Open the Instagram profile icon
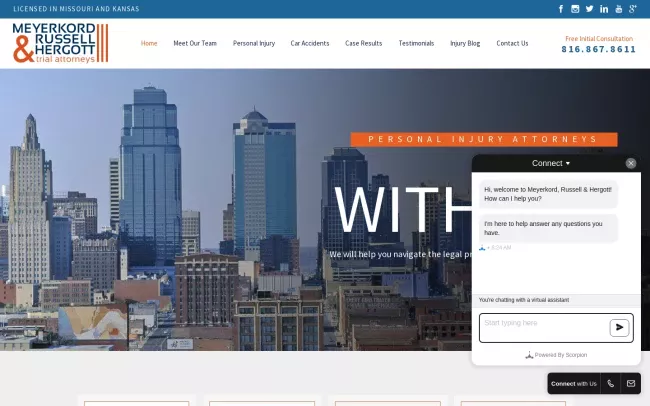The height and width of the screenshot is (406, 650). tap(575, 9)
